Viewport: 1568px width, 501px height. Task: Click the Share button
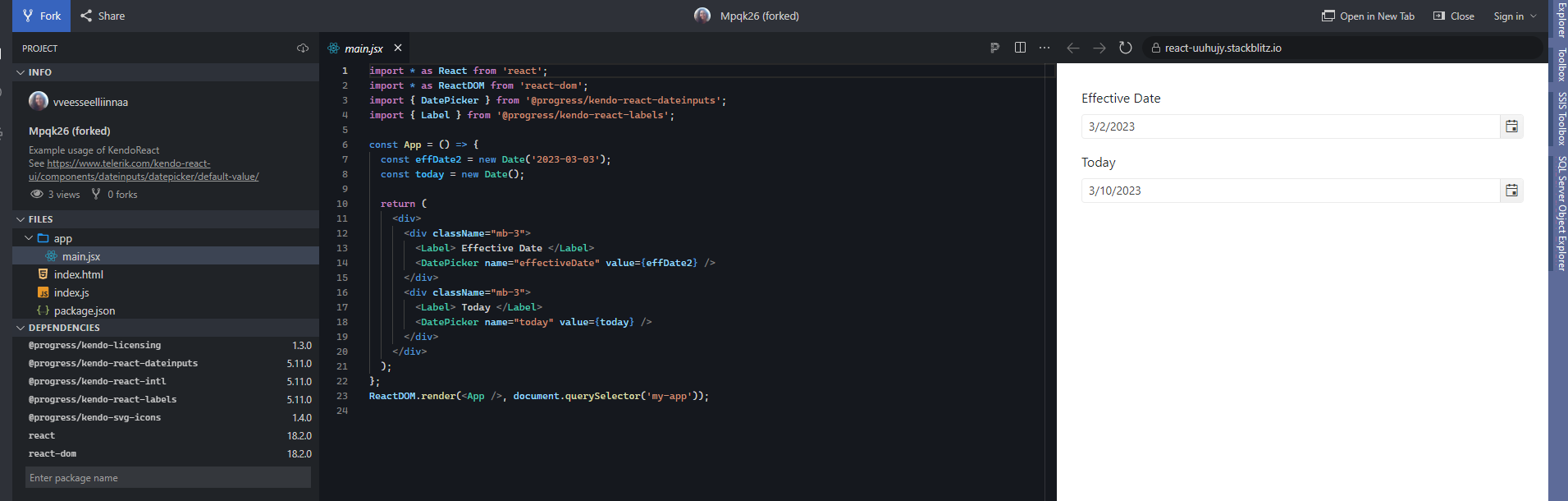103,16
